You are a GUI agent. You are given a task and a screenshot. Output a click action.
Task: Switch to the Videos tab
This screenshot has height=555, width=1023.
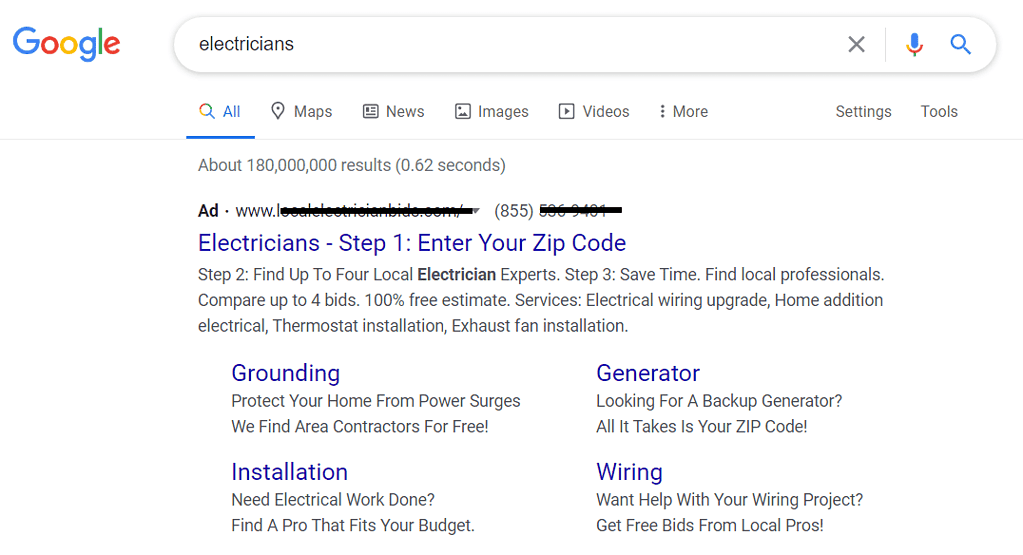pyautogui.click(x=594, y=112)
